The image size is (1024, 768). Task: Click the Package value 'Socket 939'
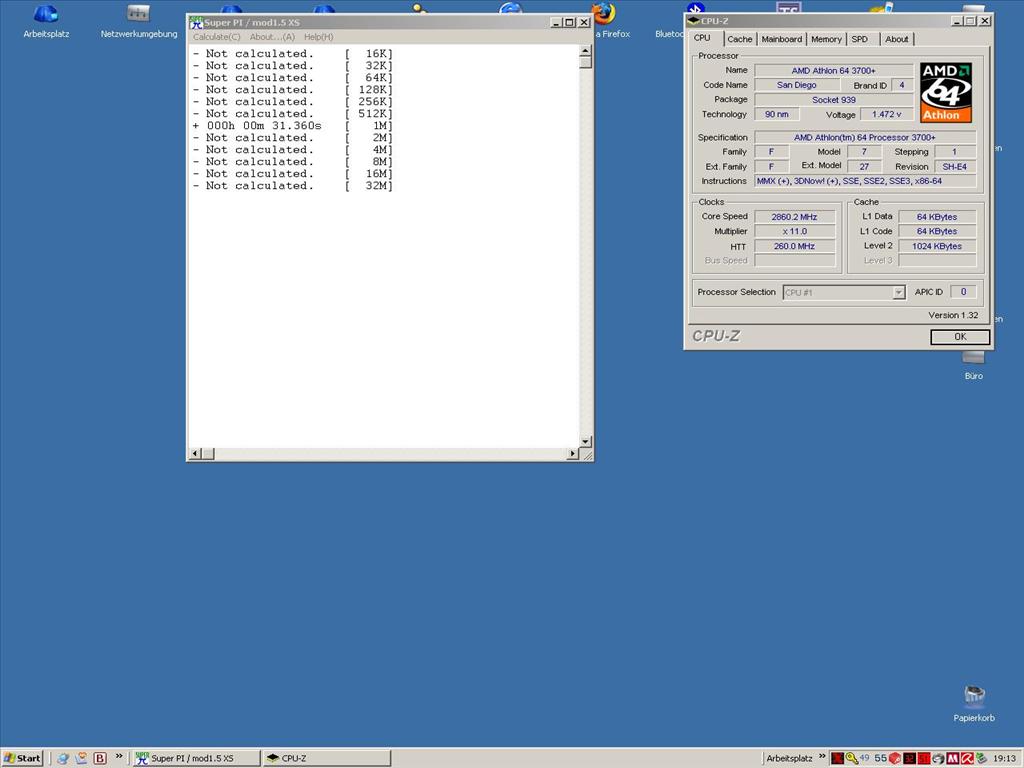tap(833, 100)
